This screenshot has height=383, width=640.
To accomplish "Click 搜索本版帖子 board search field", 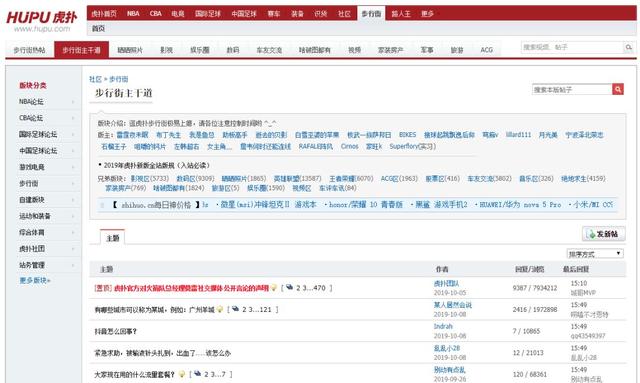I will [572, 89].
